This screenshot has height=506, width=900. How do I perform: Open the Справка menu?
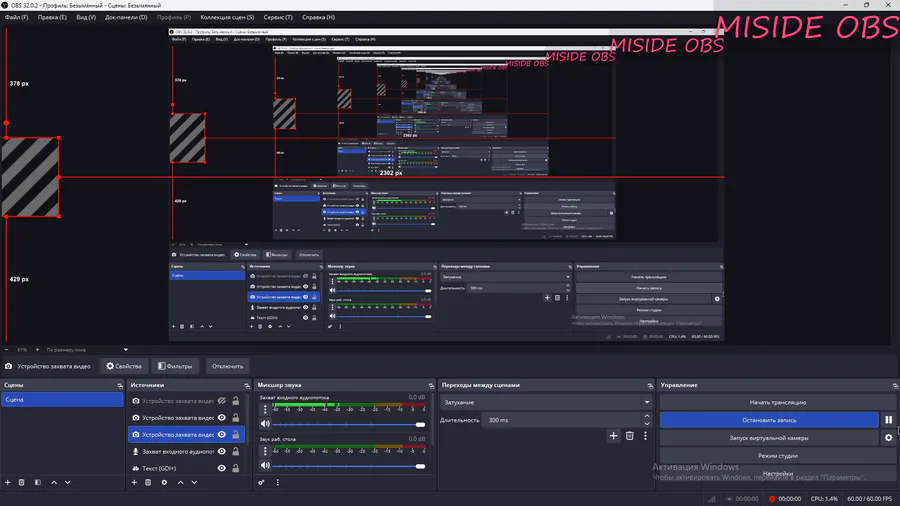pos(319,17)
